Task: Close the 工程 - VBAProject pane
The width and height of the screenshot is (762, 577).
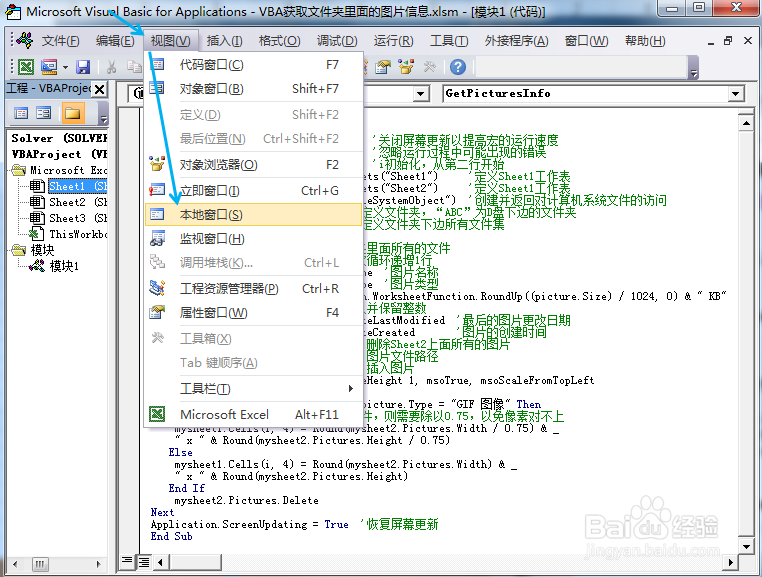Action: pos(100,89)
